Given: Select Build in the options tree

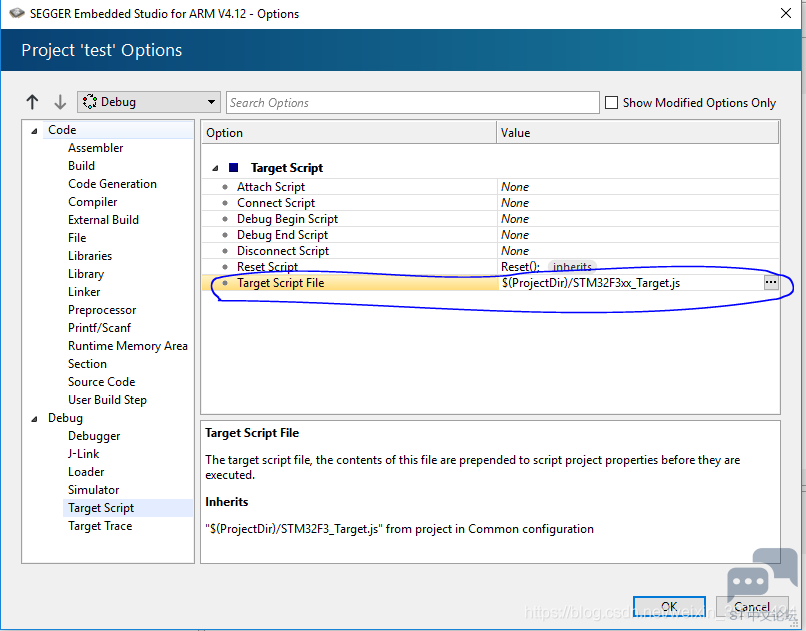Looking at the screenshot, I should coord(81,166).
